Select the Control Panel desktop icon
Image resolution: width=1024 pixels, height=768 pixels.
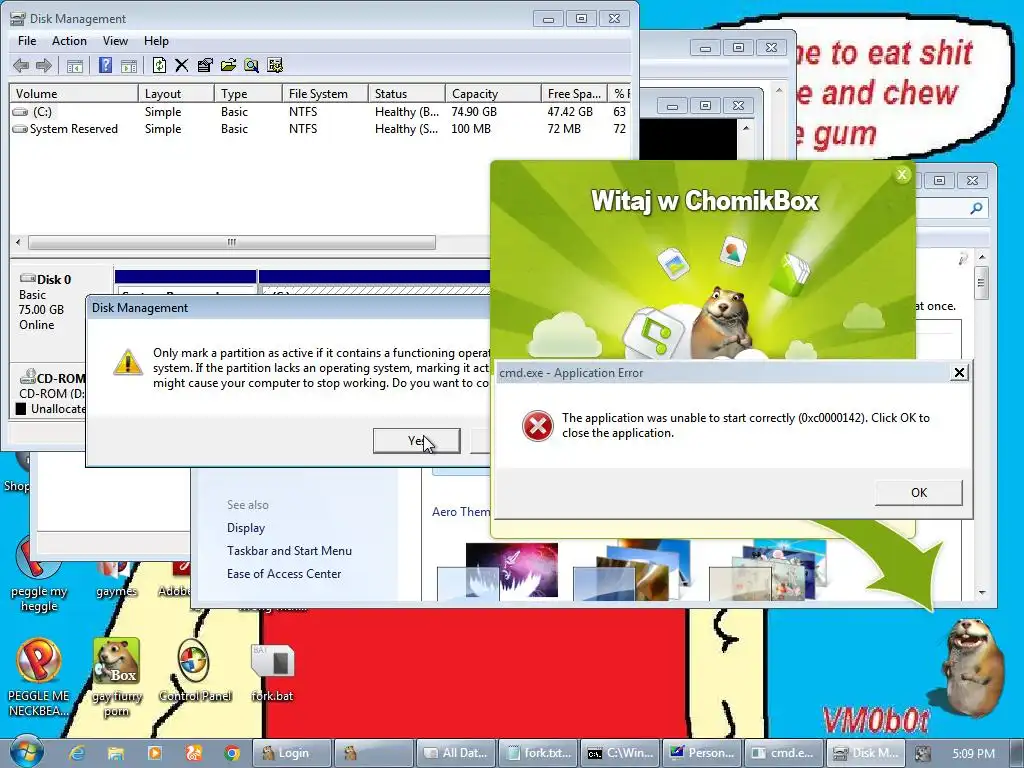coord(195,671)
